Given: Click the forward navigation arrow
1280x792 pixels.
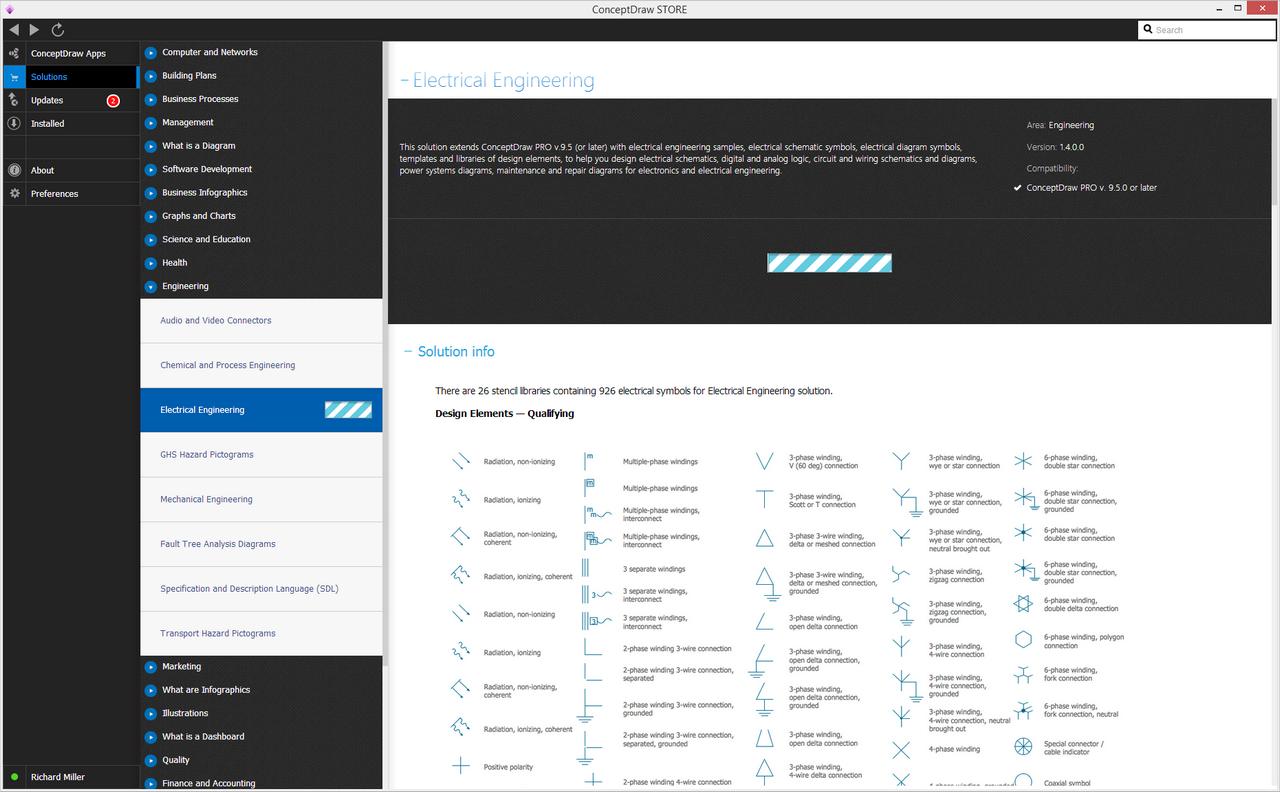Looking at the screenshot, I should tap(34, 29).
